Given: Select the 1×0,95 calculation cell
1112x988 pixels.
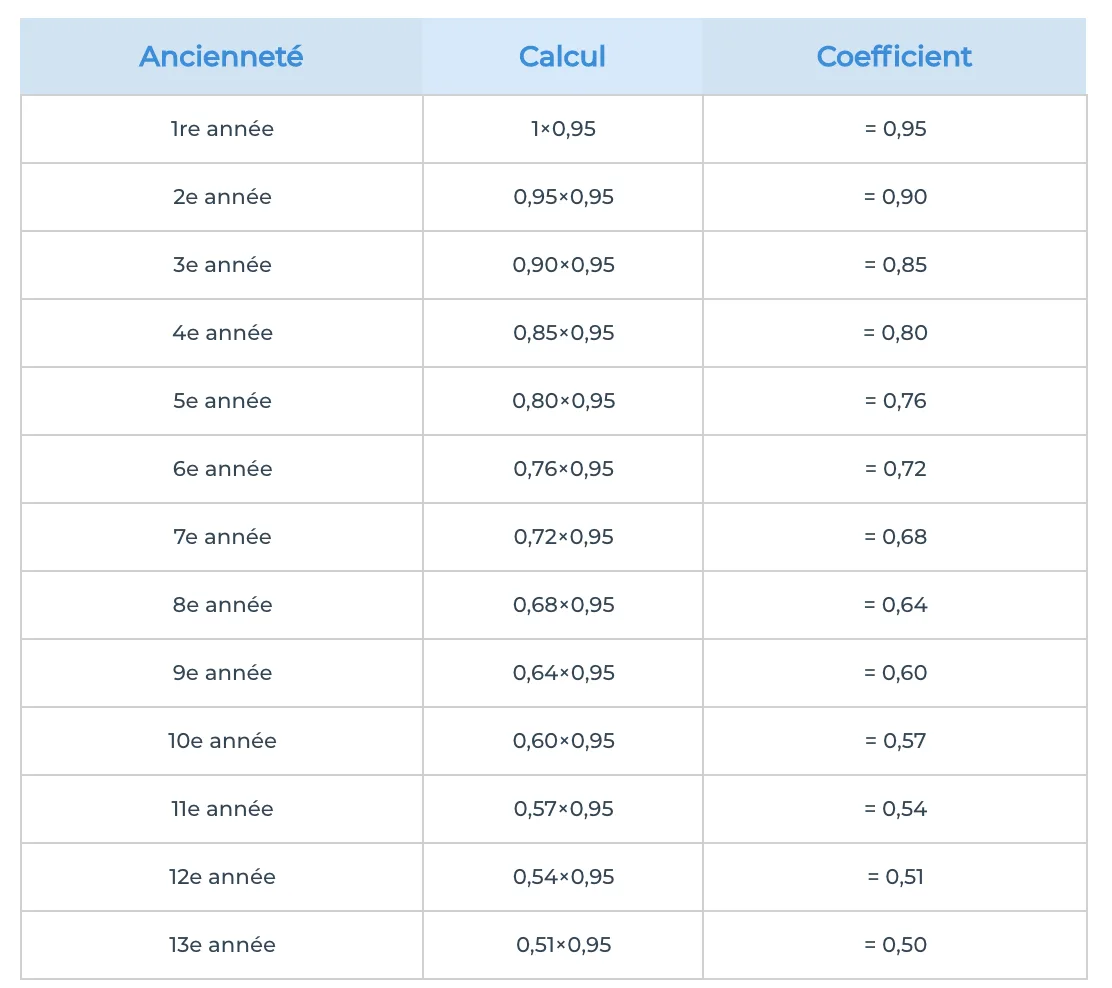Looking at the screenshot, I should 563,129.
